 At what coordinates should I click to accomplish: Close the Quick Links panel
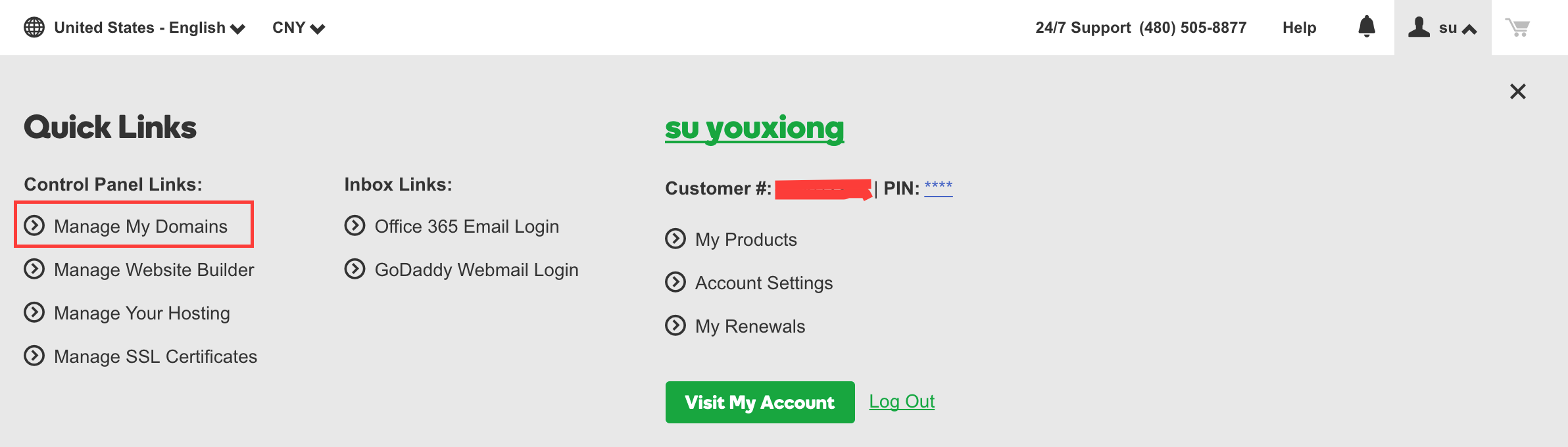pyautogui.click(x=1518, y=91)
